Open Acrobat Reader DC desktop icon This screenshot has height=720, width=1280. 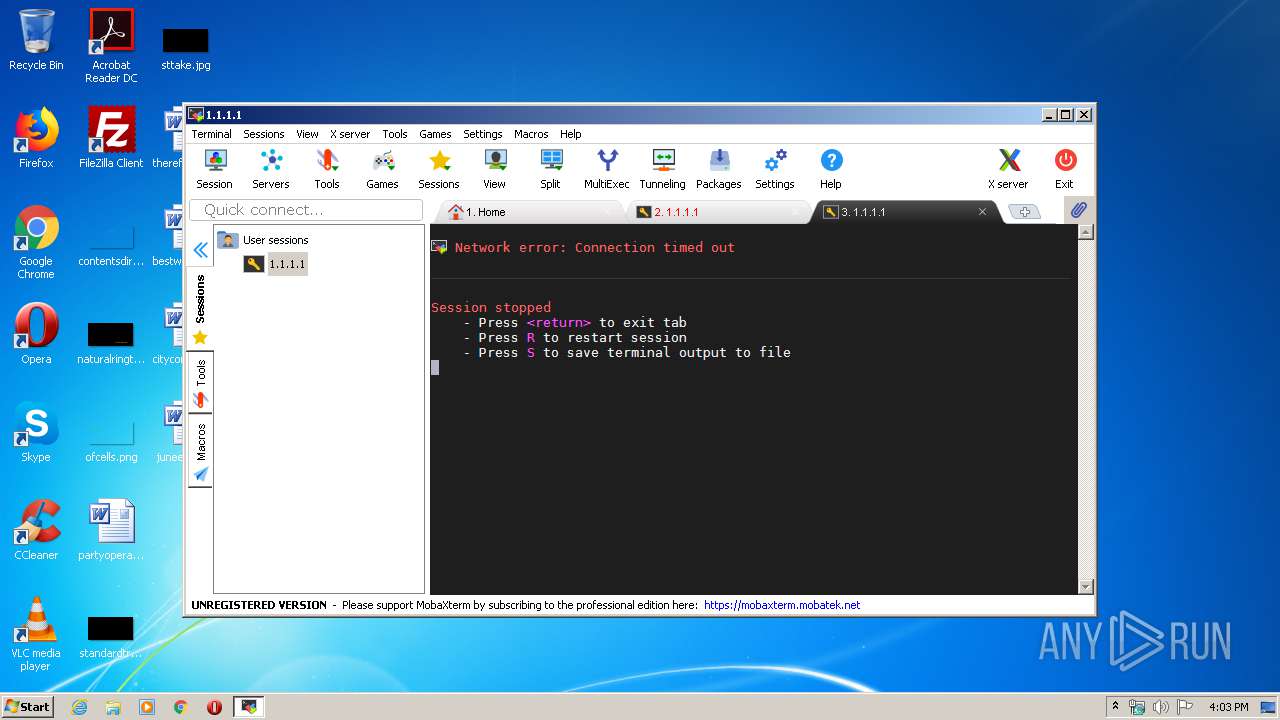(x=111, y=46)
